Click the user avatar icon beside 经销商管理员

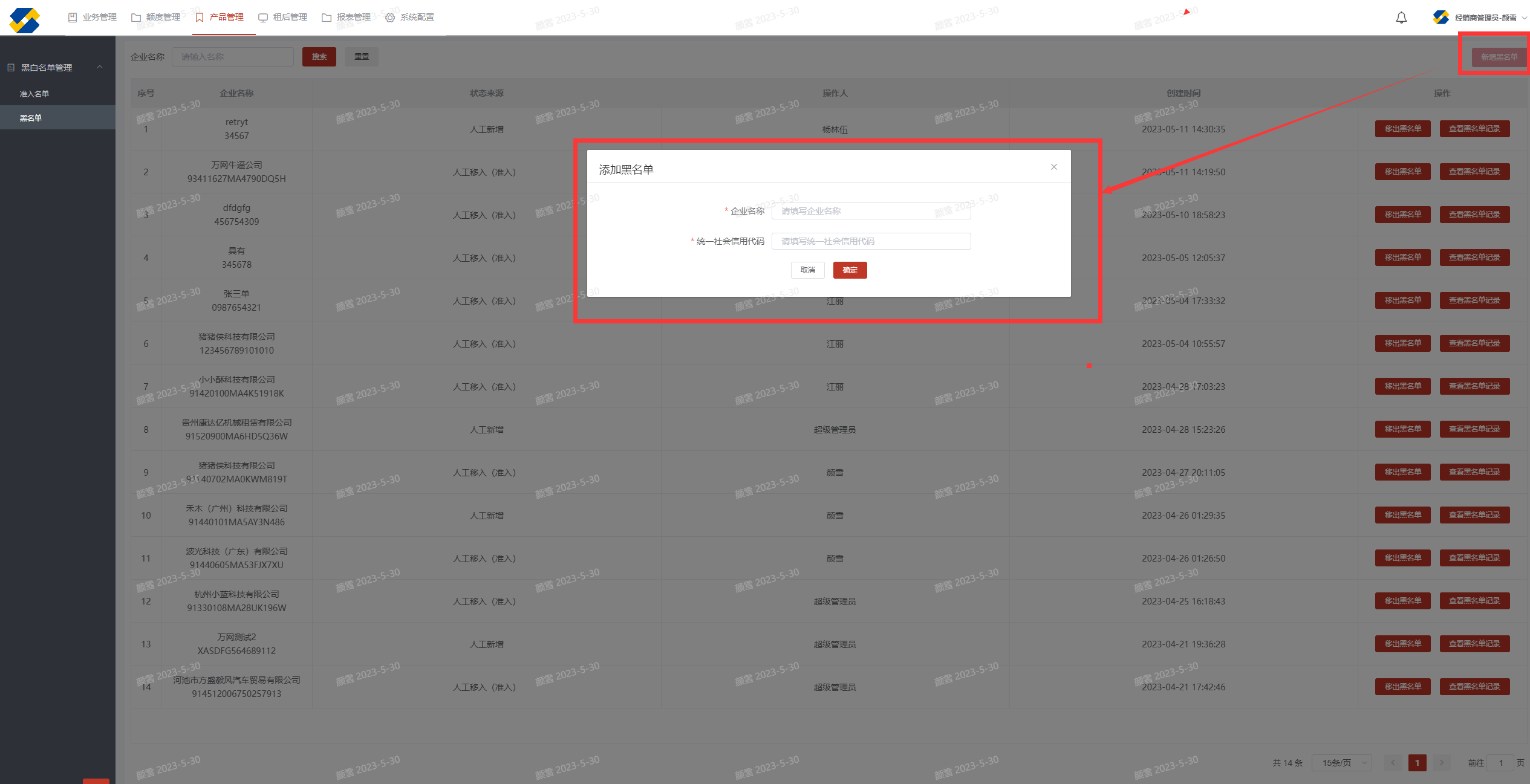[x=1440, y=18]
